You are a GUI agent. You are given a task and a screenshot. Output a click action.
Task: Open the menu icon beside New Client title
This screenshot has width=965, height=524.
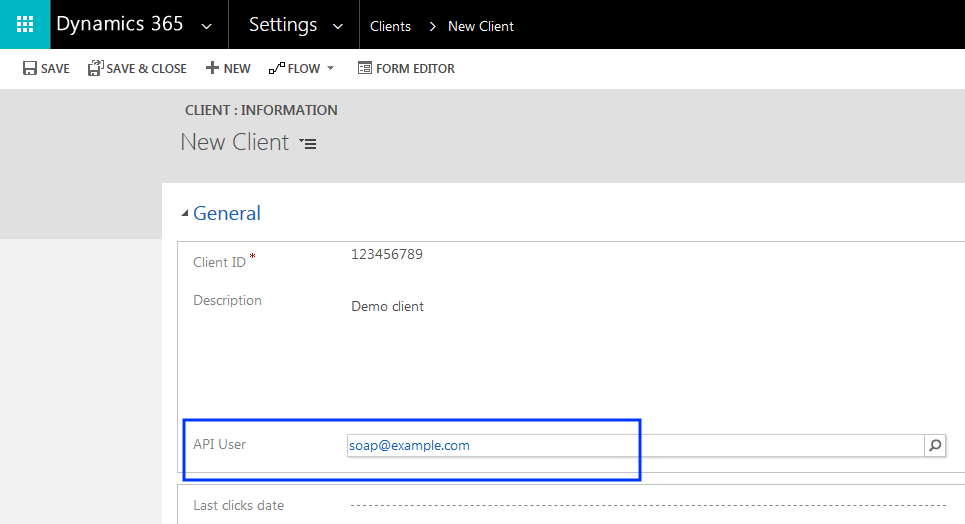coord(308,144)
